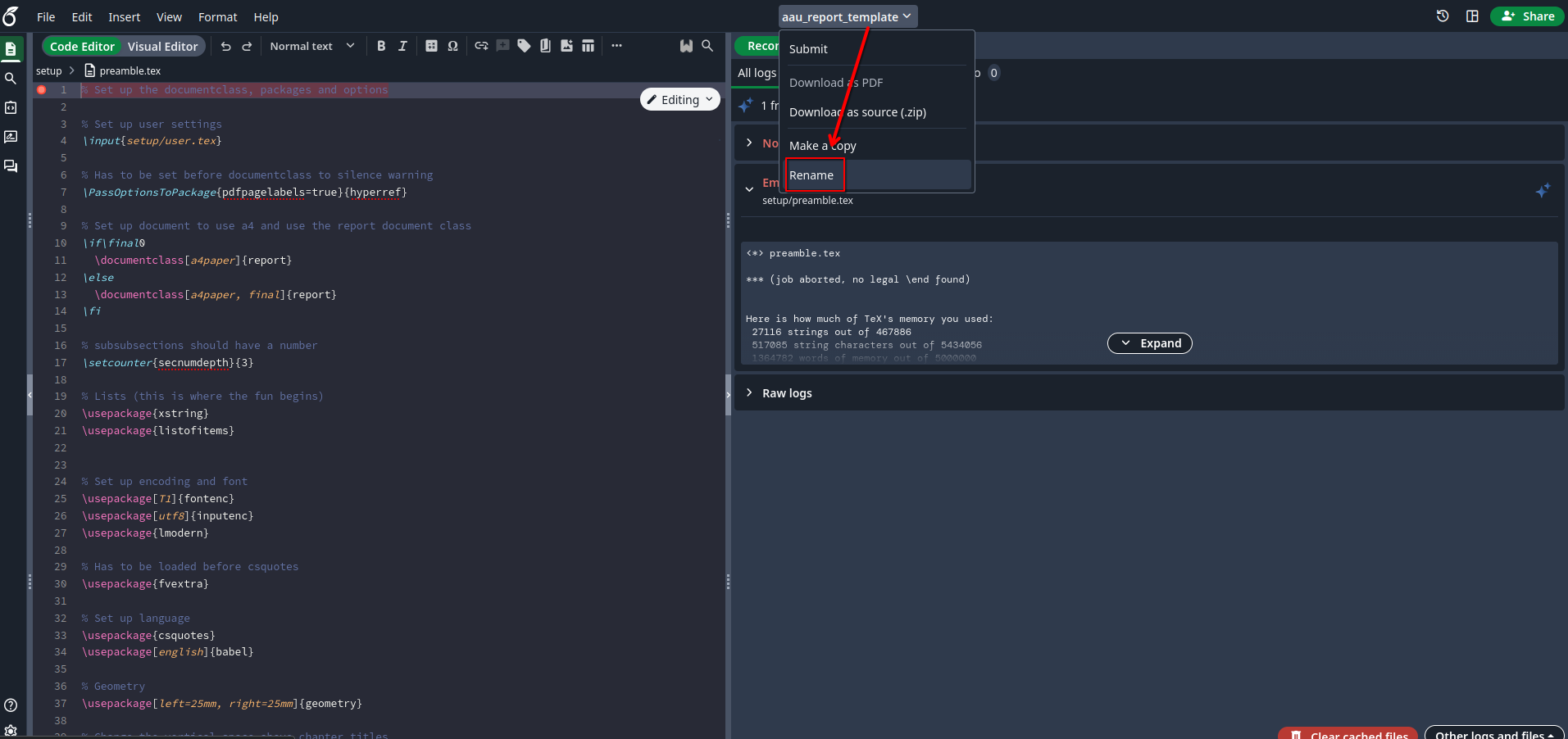The width and height of the screenshot is (1568, 739).
Task: Insert a table
Action: click(588, 46)
